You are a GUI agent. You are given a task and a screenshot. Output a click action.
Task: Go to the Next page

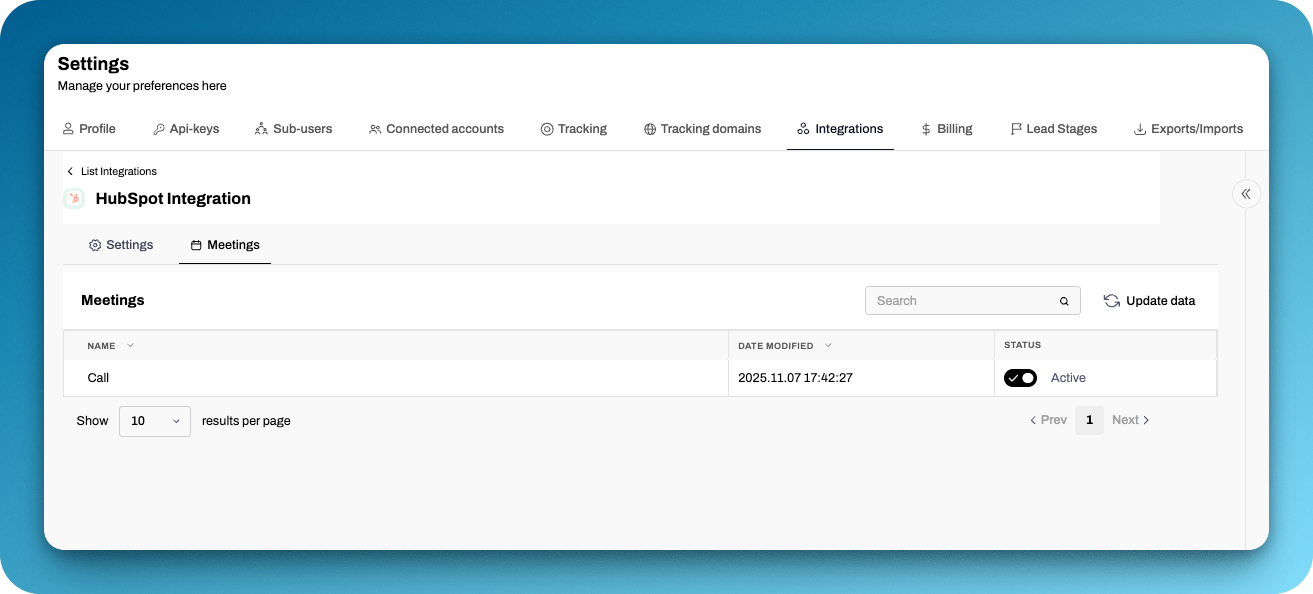point(1131,420)
